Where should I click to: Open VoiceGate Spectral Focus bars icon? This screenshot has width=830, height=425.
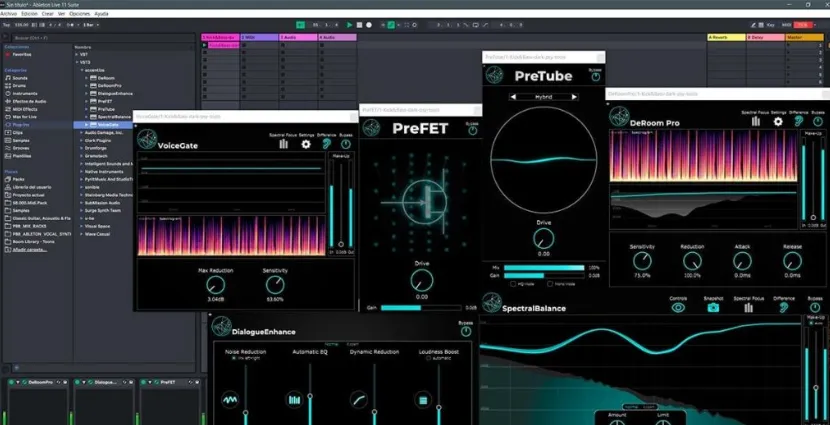284,144
